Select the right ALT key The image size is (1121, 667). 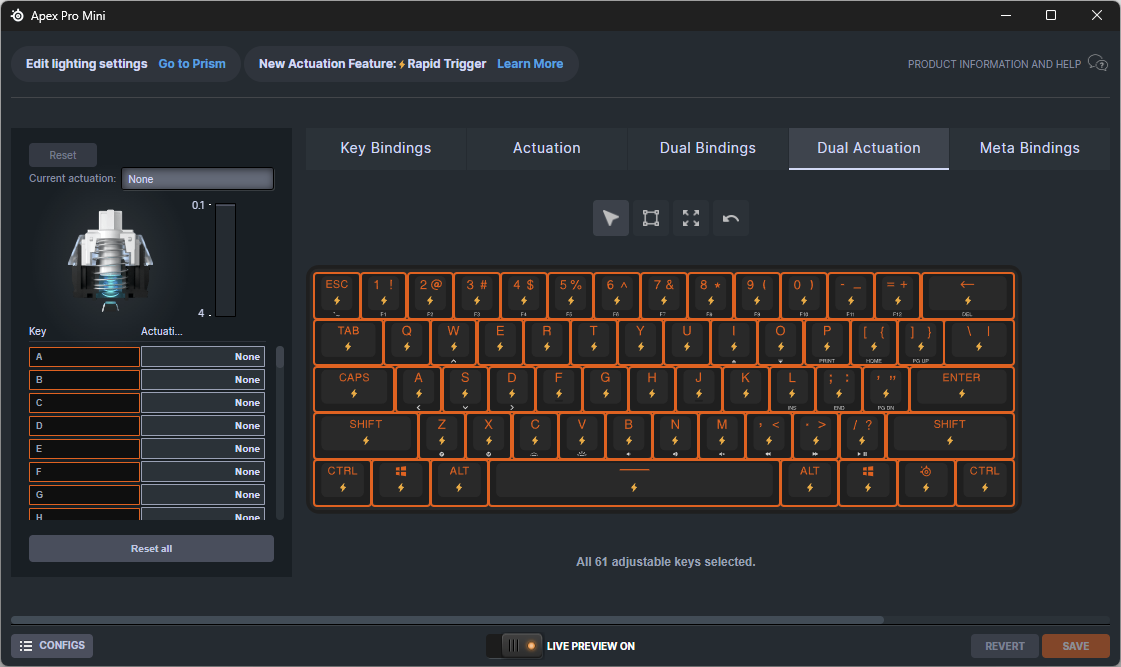click(x=809, y=483)
